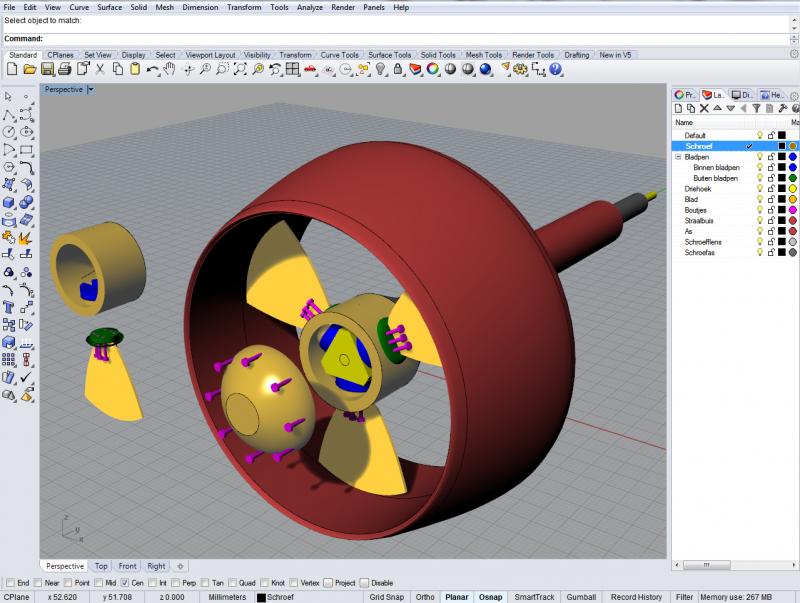
Task: Open the color wheel Object Properties icon
Action: coord(433,69)
